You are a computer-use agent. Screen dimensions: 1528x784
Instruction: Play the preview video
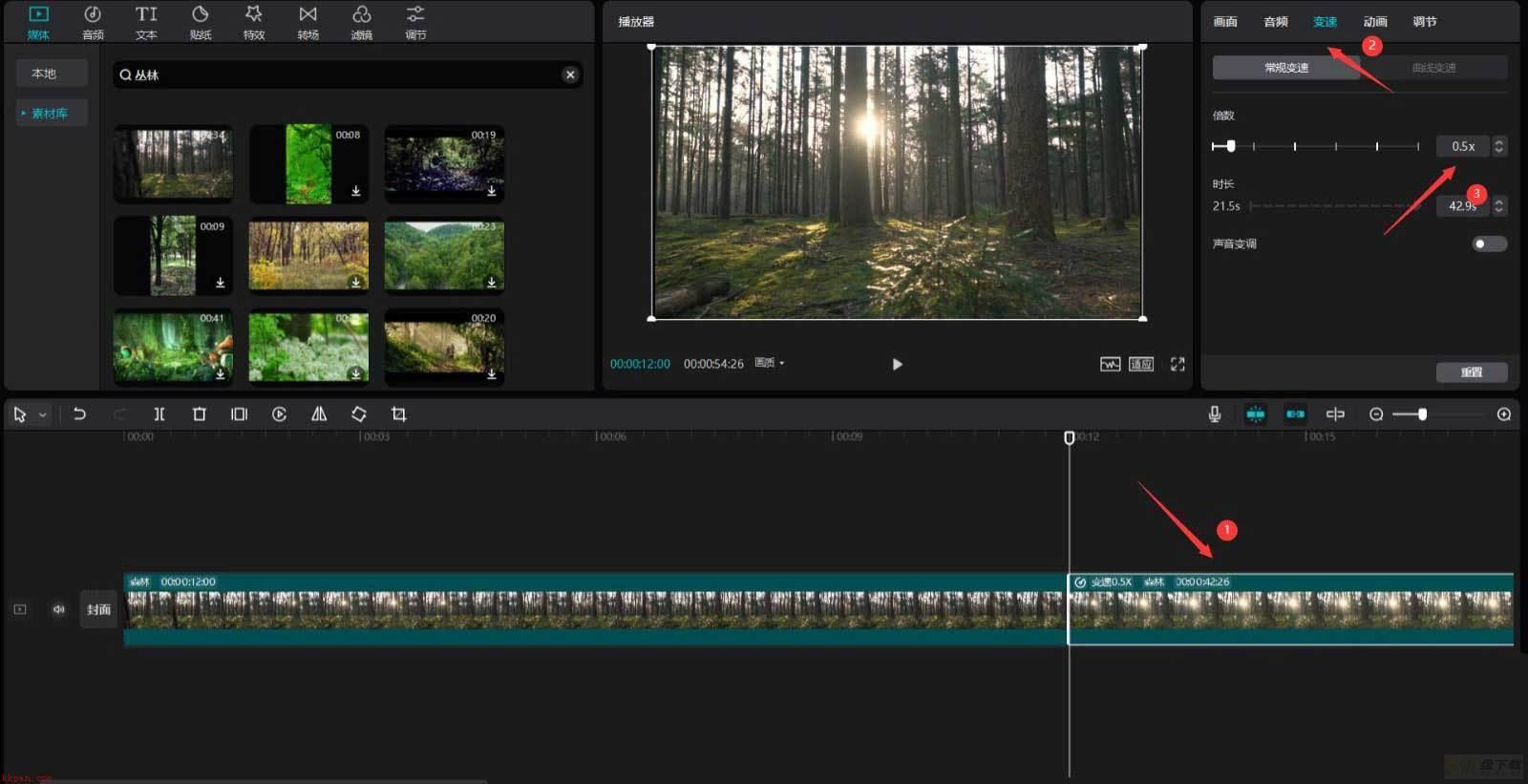(x=897, y=364)
